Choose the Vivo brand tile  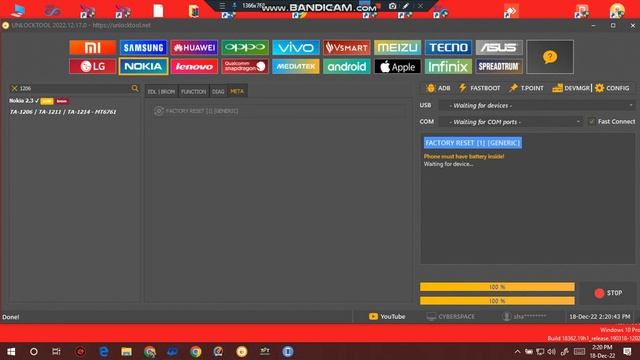point(296,48)
